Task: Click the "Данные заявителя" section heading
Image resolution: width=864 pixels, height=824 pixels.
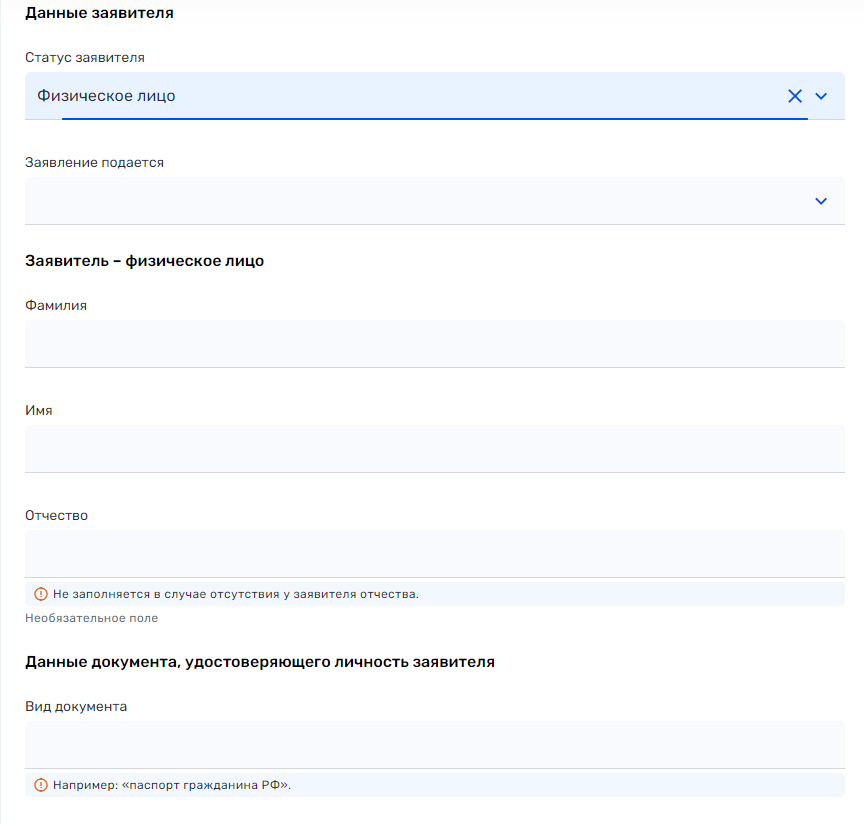Action: click(99, 14)
